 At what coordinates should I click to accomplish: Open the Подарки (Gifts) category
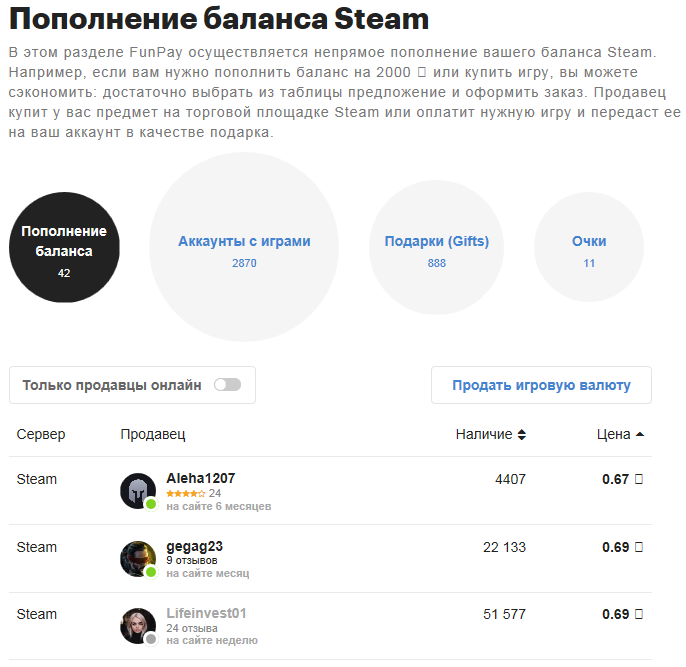[x=437, y=247]
